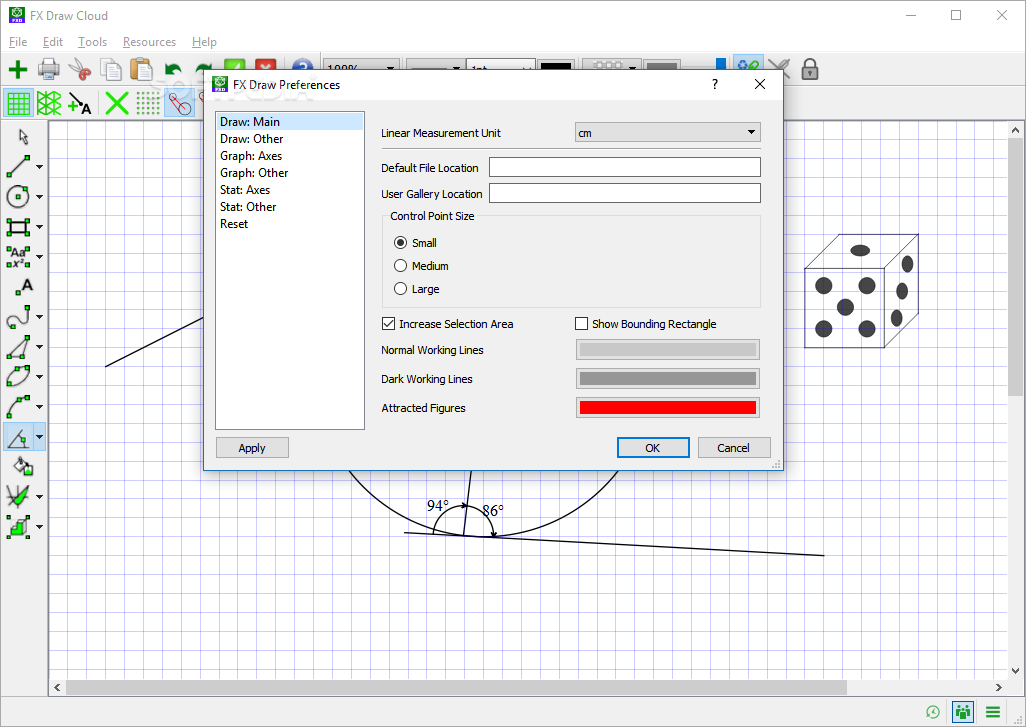Click the circles with tangents attraction icon
The height and width of the screenshot is (727, 1026).
pyautogui.click(x=179, y=103)
